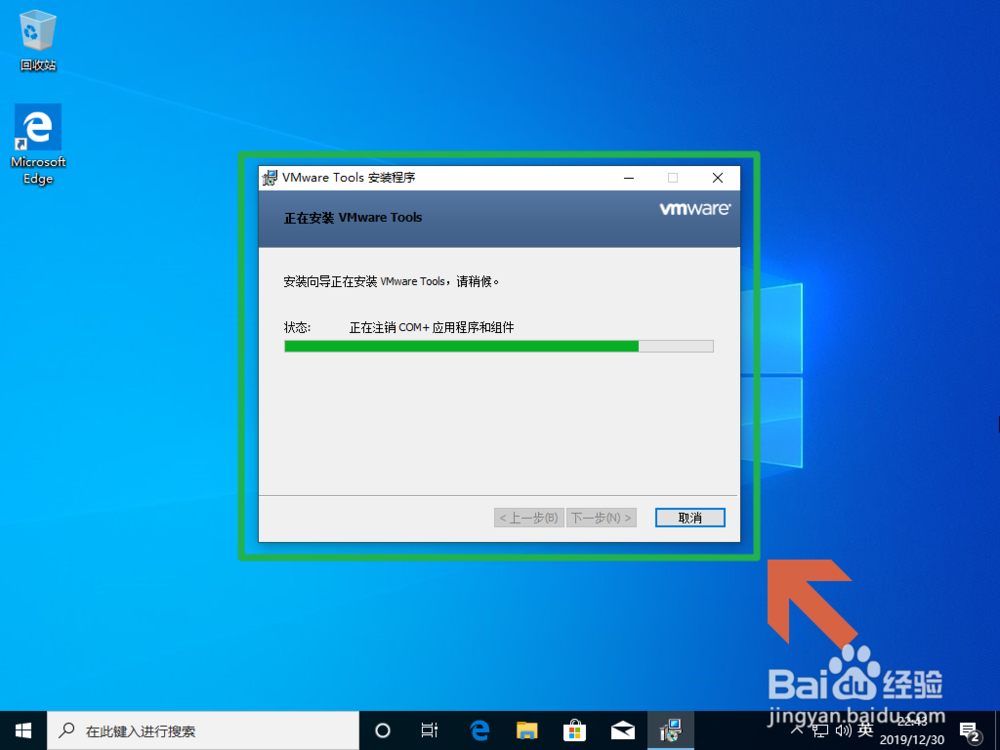
Task: Open Cortana circle icon on taskbar
Action: click(x=382, y=730)
